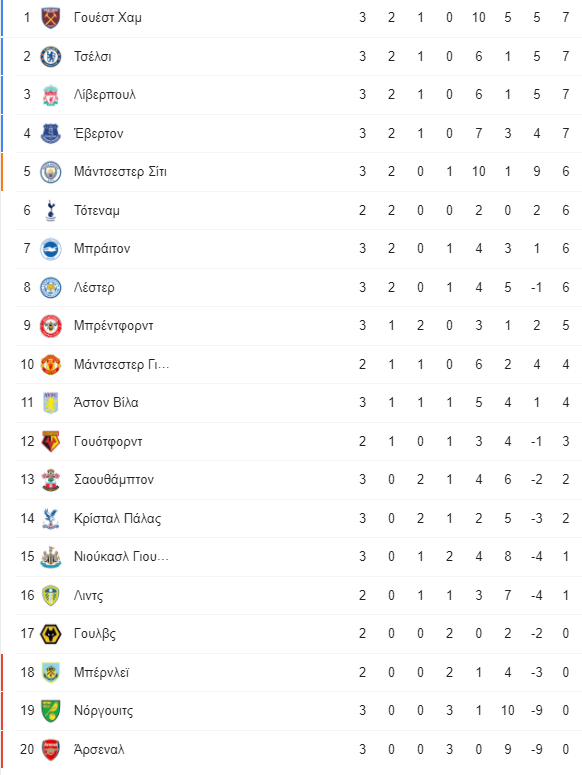Click the Brentford bee crest
The width and height of the screenshot is (582, 775).
coord(50,326)
